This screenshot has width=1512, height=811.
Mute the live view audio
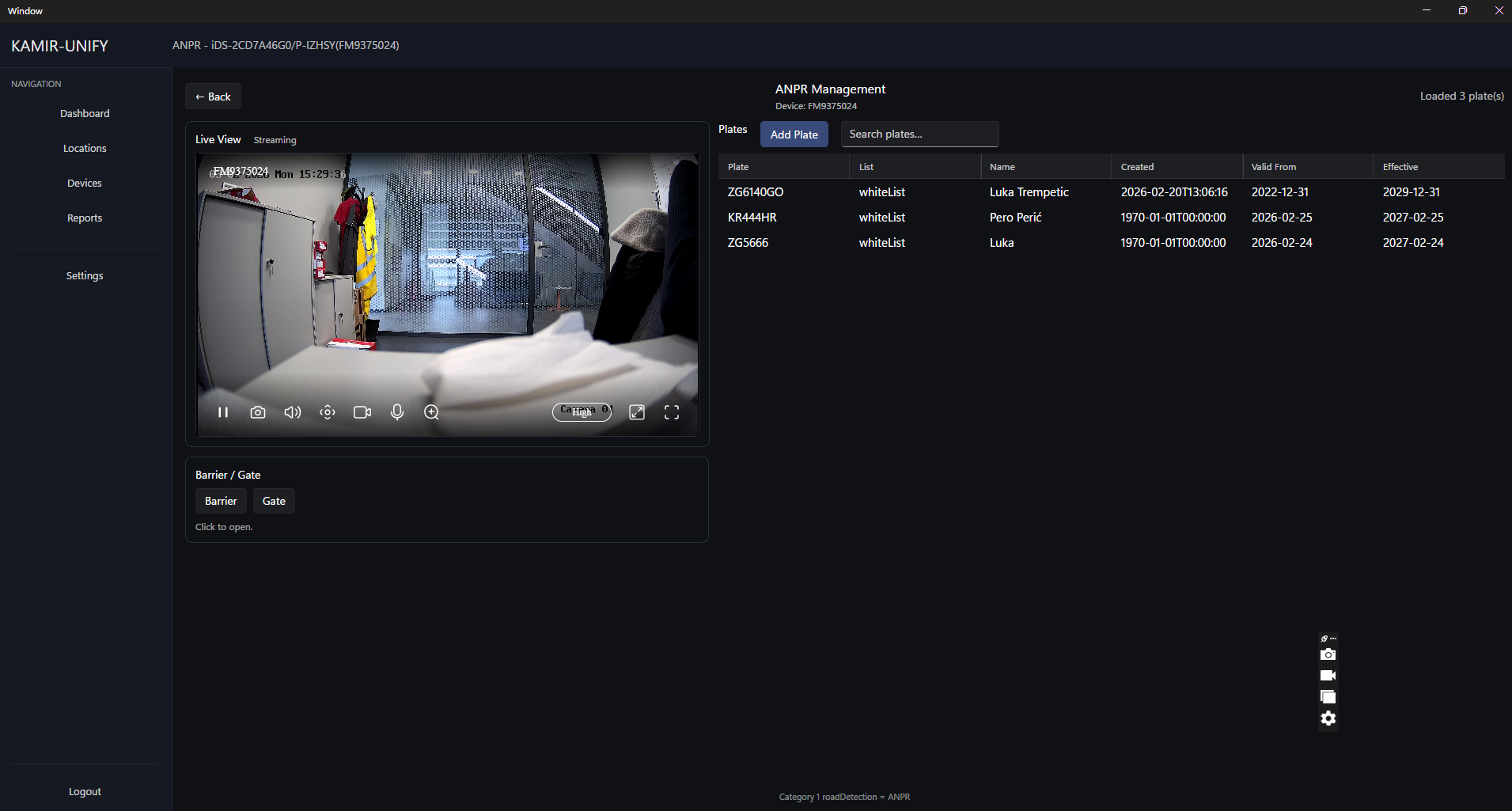click(292, 411)
